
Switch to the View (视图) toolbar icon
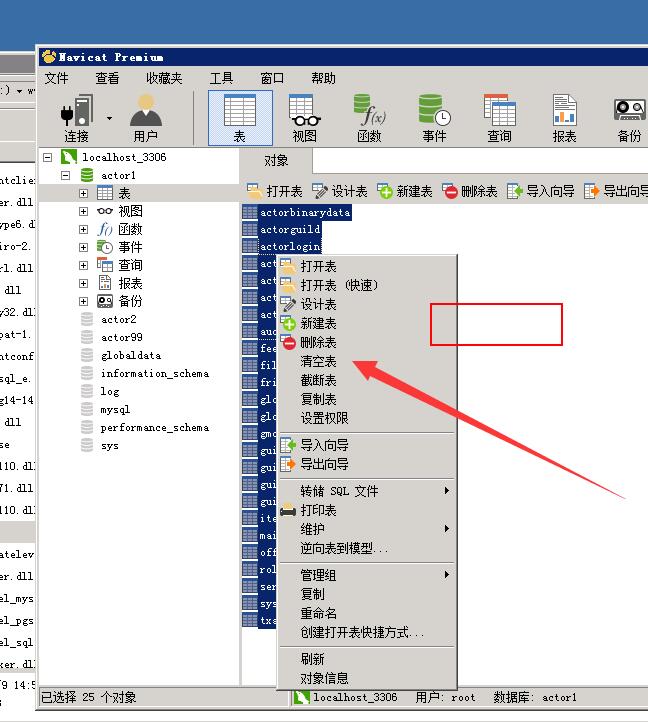click(304, 117)
